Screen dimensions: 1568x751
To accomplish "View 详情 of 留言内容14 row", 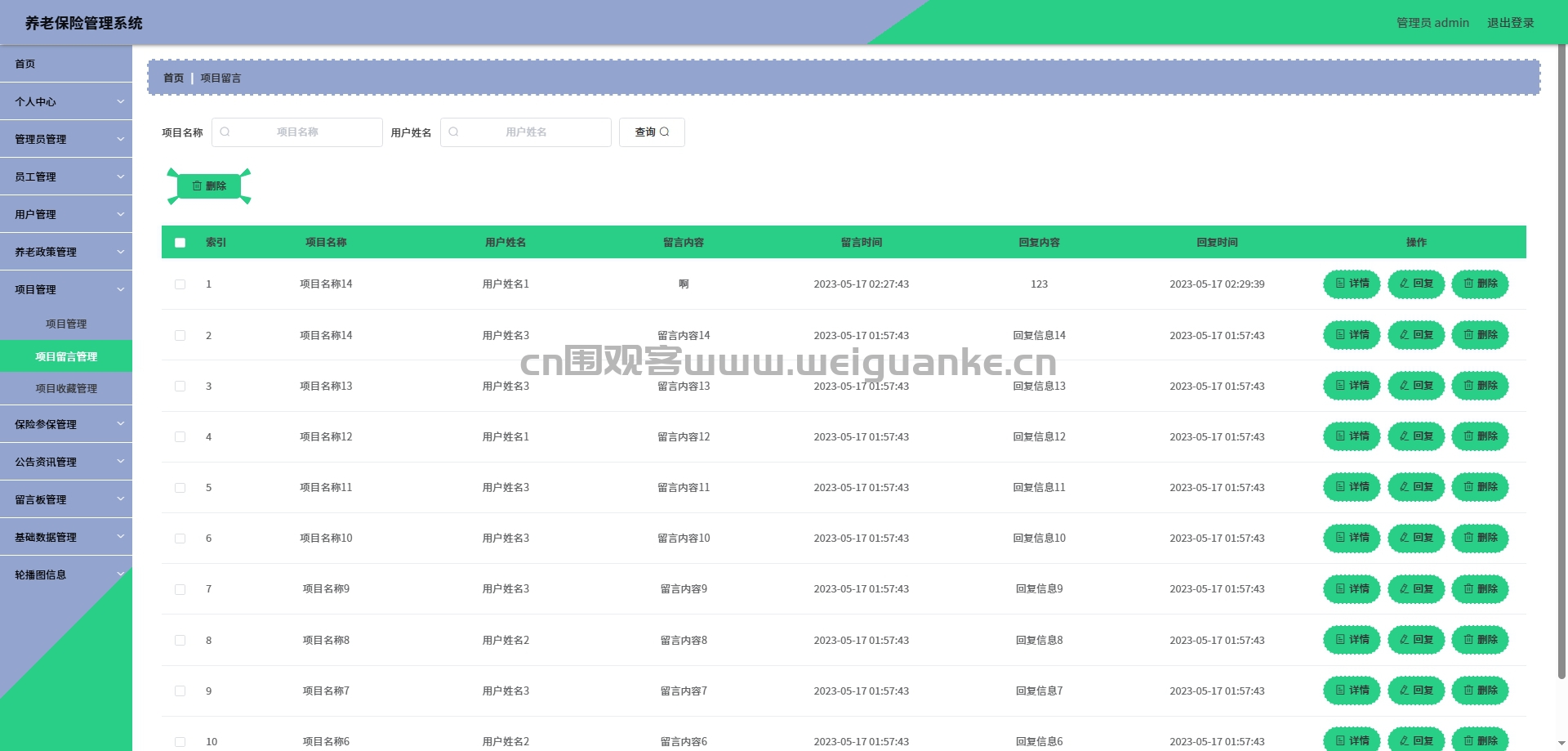I will point(1352,335).
